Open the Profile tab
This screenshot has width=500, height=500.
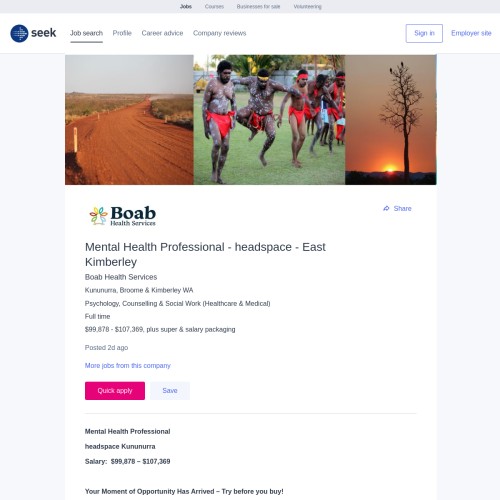(x=122, y=33)
